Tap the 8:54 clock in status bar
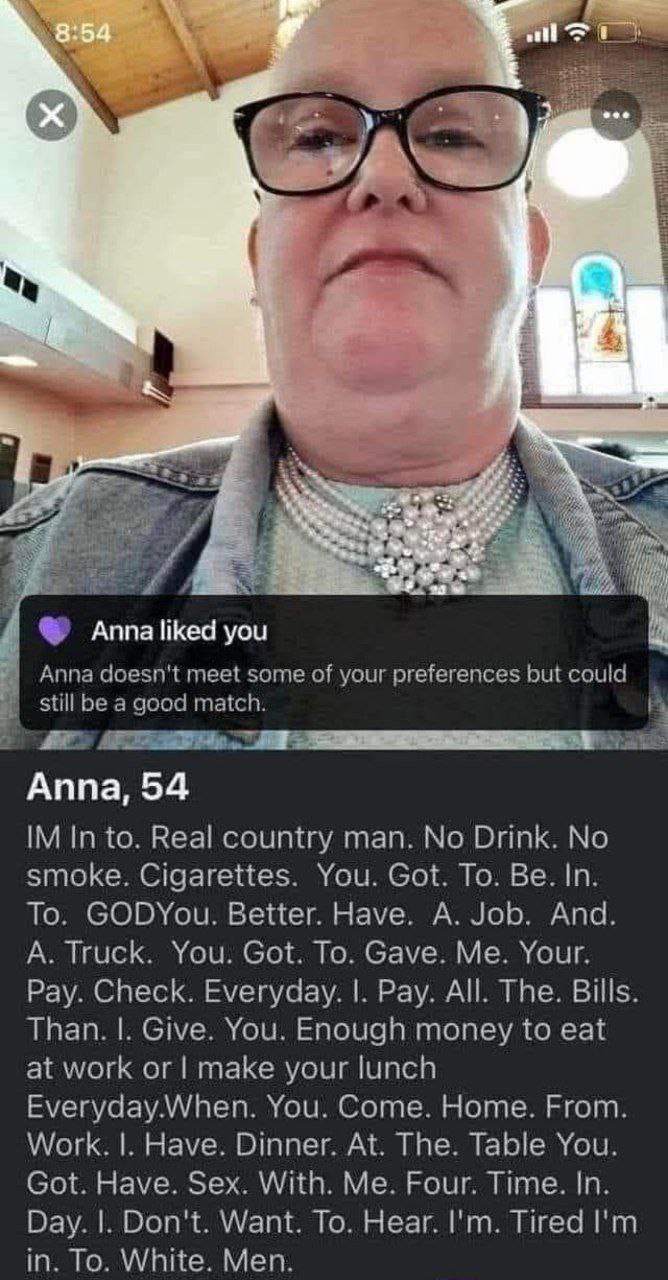 [83, 33]
